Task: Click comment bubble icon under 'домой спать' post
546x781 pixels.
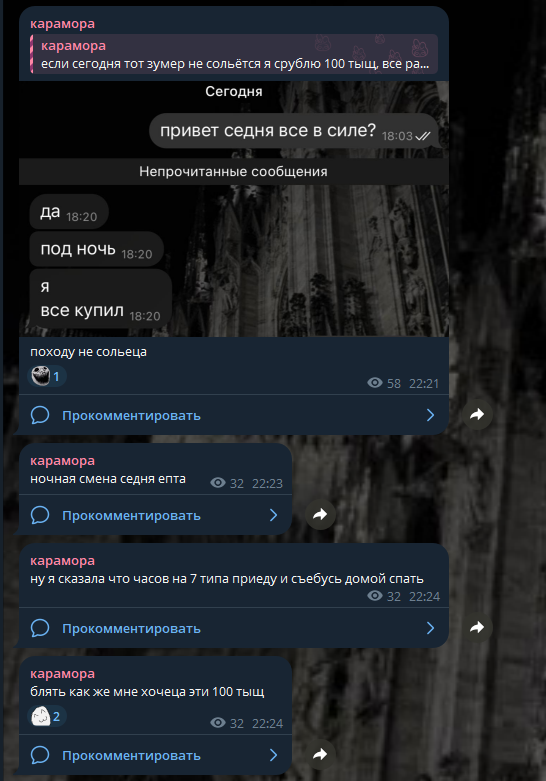Action: [x=40, y=628]
